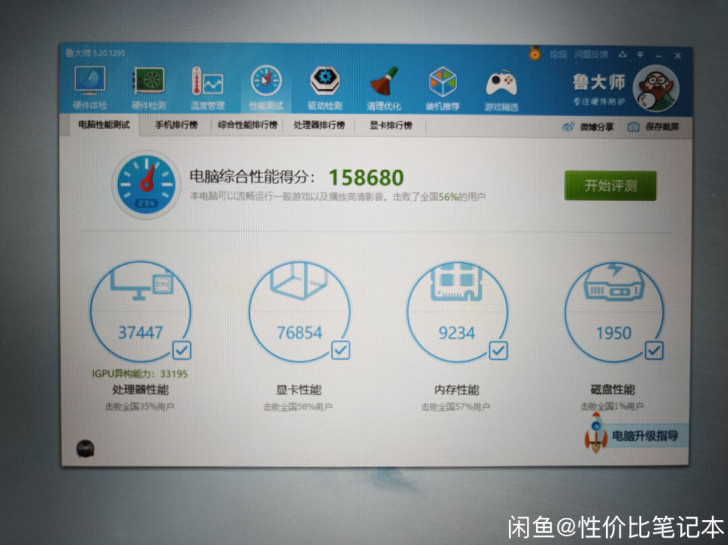Click the 显卡性能 label
Image resolution: width=728 pixels, height=545 pixels.
click(x=299, y=389)
